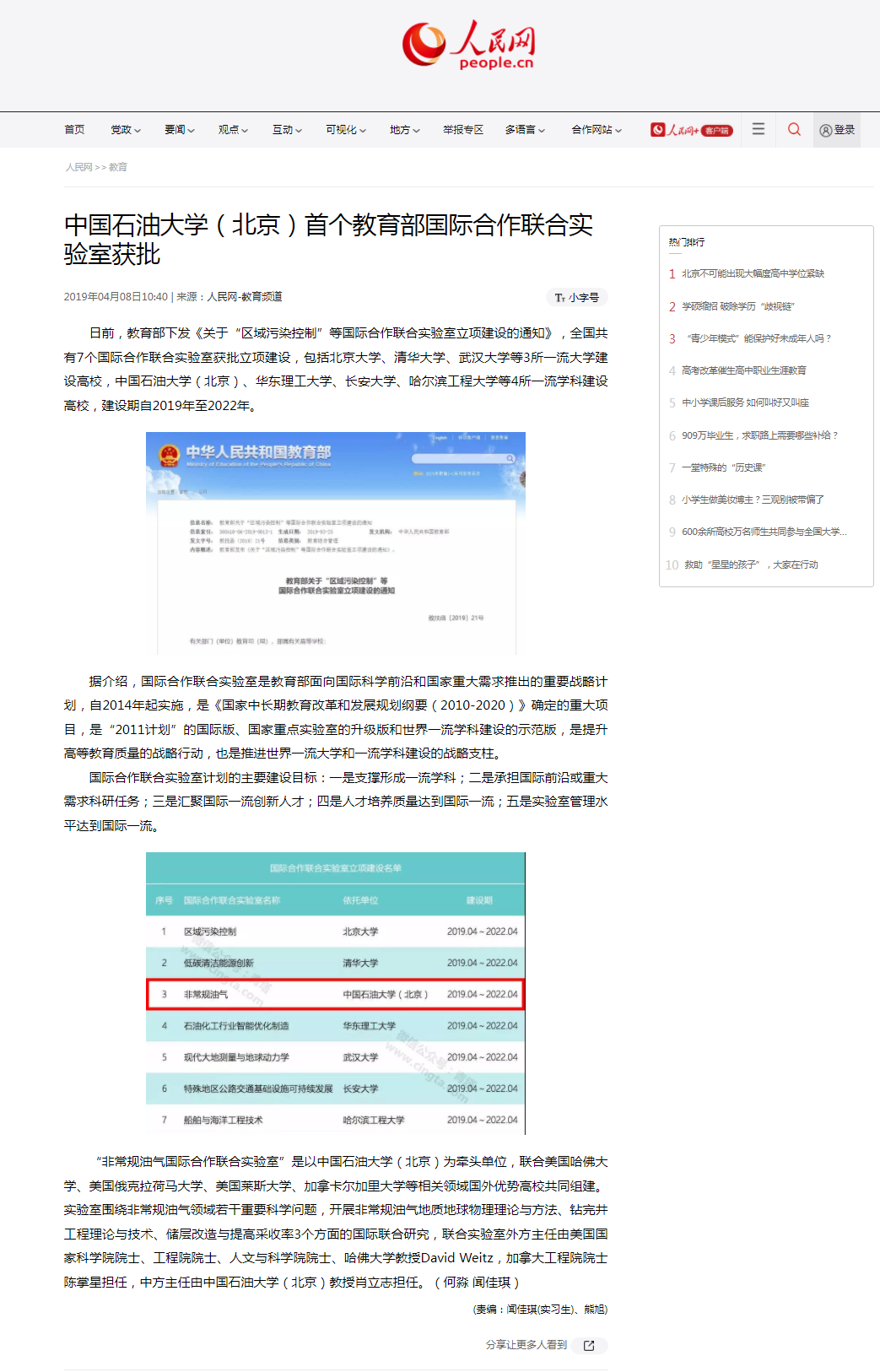This screenshot has height=1372, width=880.
Task: Open ranking item 学硕缩招 破除学历"歧视链"
Action: tap(738, 306)
